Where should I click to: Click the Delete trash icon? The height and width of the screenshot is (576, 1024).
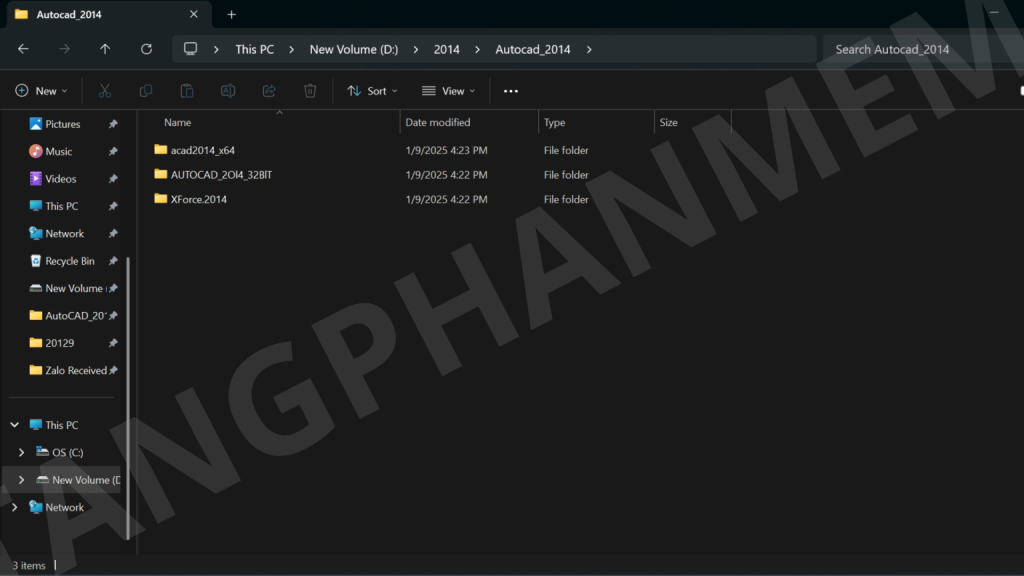point(310,91)
